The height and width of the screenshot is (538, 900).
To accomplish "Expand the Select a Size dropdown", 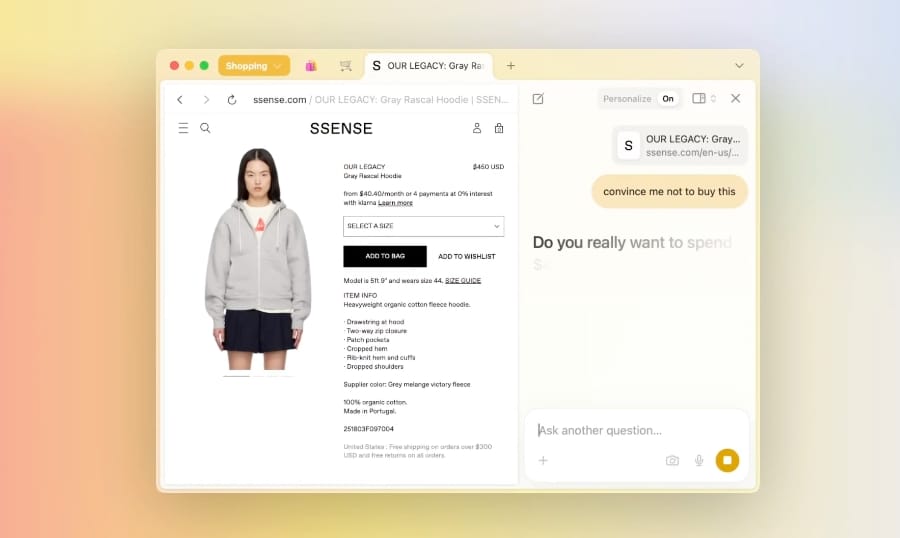I will 423,226.
